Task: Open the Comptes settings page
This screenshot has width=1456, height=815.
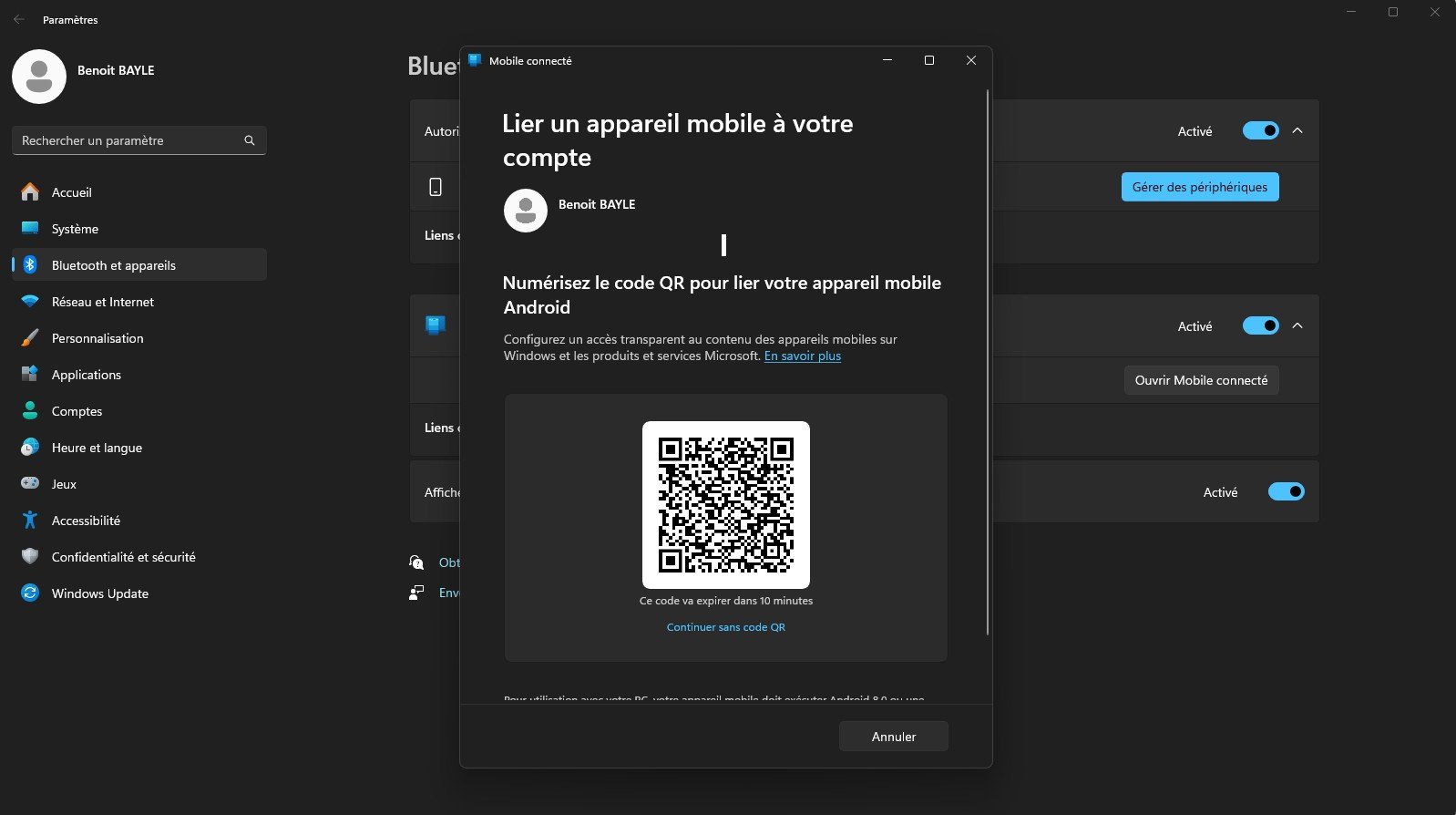Action: pyautogui.click(x=139, y=411)
